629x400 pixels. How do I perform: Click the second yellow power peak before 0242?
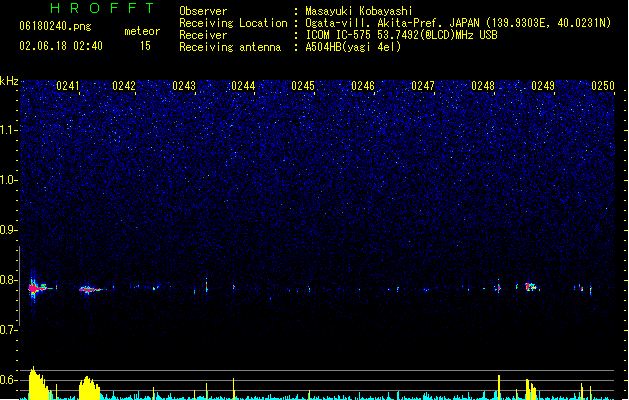click(x=89, y=388)
